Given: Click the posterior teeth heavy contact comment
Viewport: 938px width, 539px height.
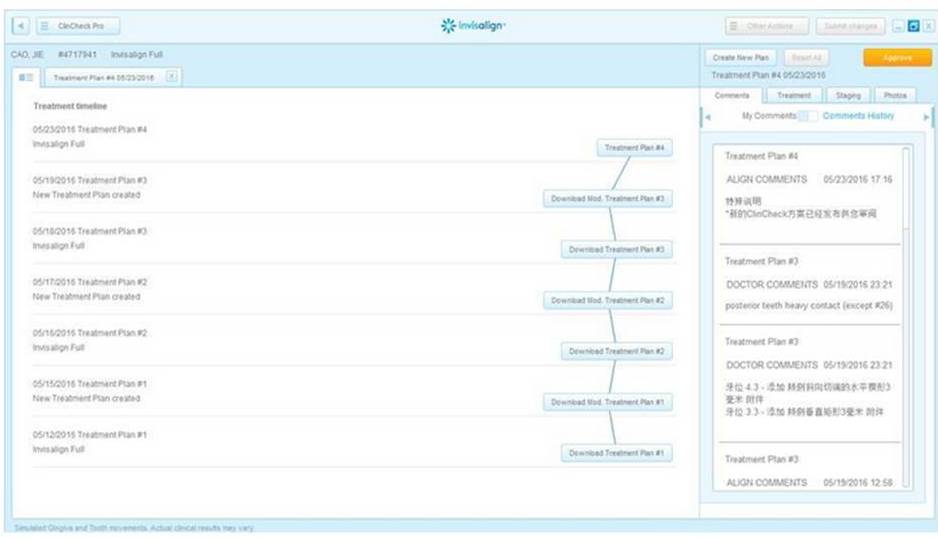Looking at the screenshot, I should [x=809, y=306].
